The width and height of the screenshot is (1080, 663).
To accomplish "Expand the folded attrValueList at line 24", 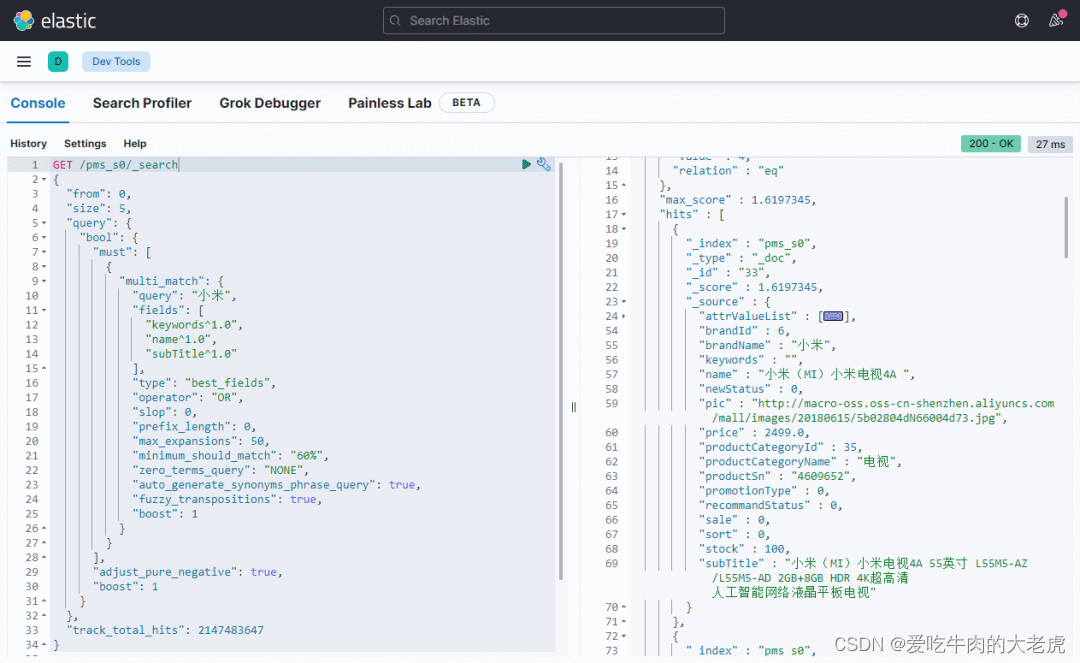I will (624, 316).
